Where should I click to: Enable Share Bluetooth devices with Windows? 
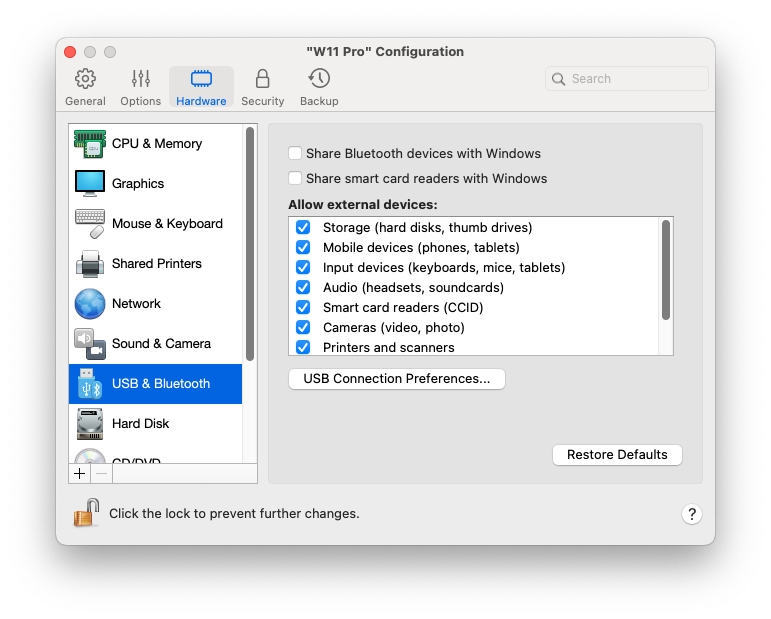tap(295, 154)
